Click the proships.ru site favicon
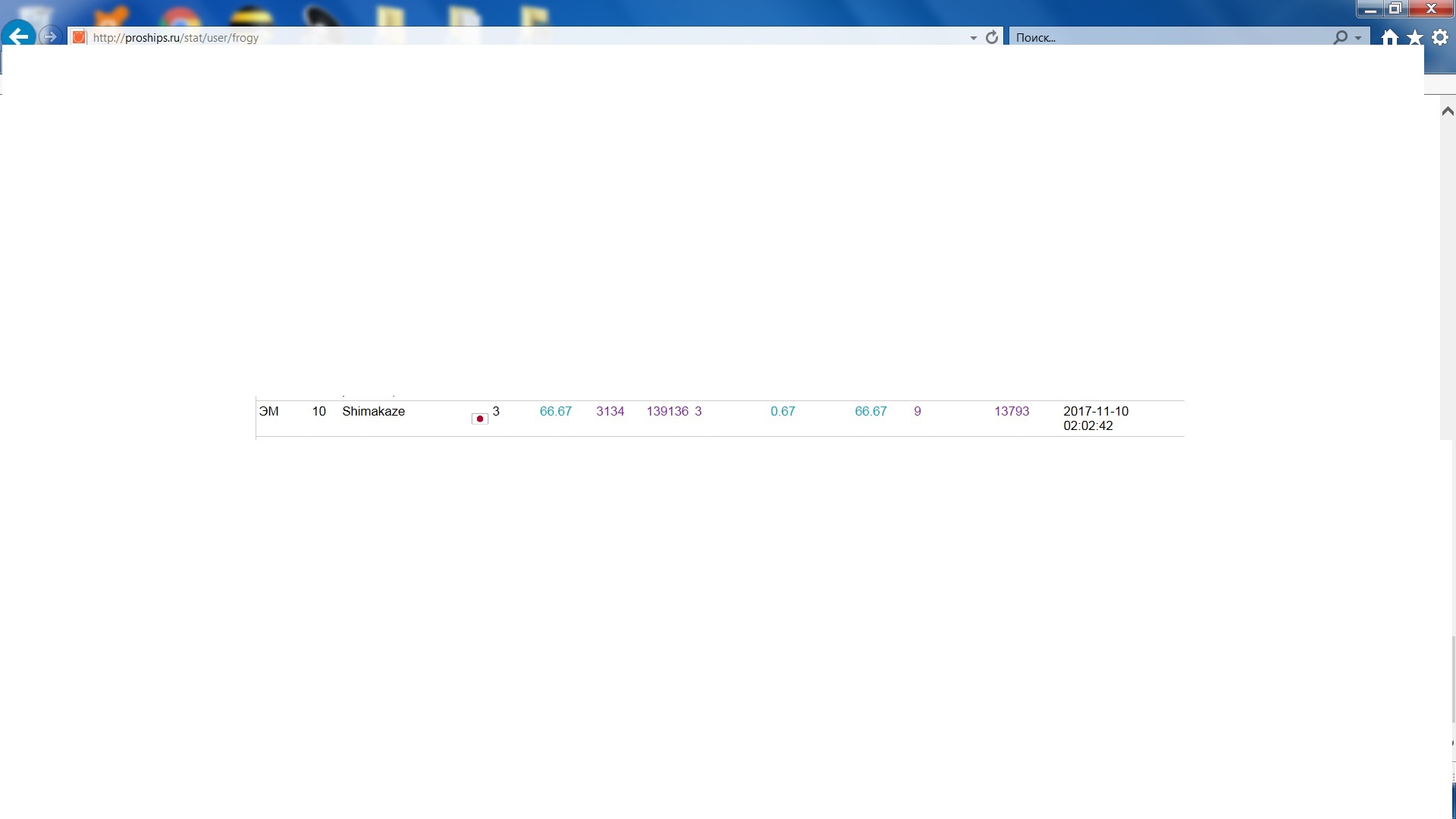This screenshot has height=819, width=1456. (79, 37)
